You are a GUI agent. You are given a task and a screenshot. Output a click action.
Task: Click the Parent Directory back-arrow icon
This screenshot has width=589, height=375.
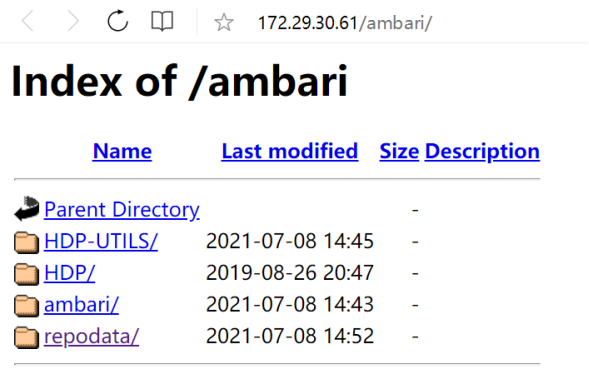(27, 208)
